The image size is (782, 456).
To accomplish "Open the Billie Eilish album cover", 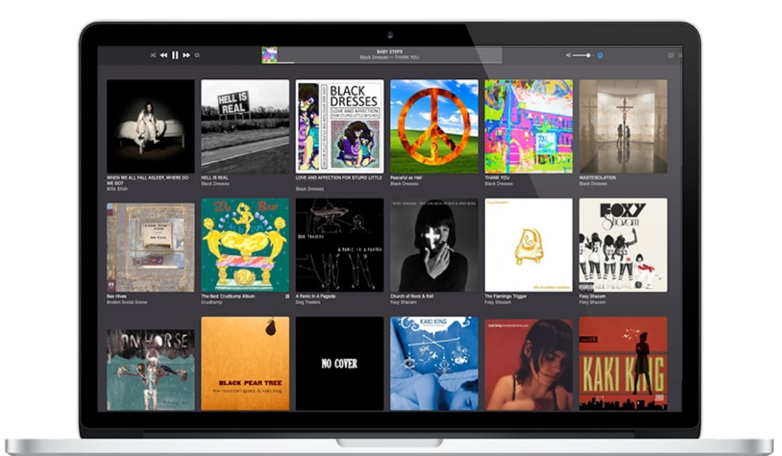I will tap(151, 126).
